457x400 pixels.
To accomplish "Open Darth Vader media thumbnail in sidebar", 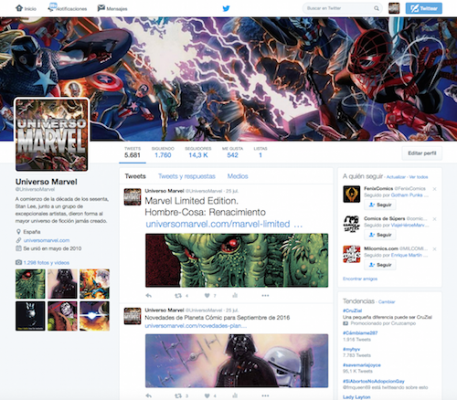I will (62, 284).
